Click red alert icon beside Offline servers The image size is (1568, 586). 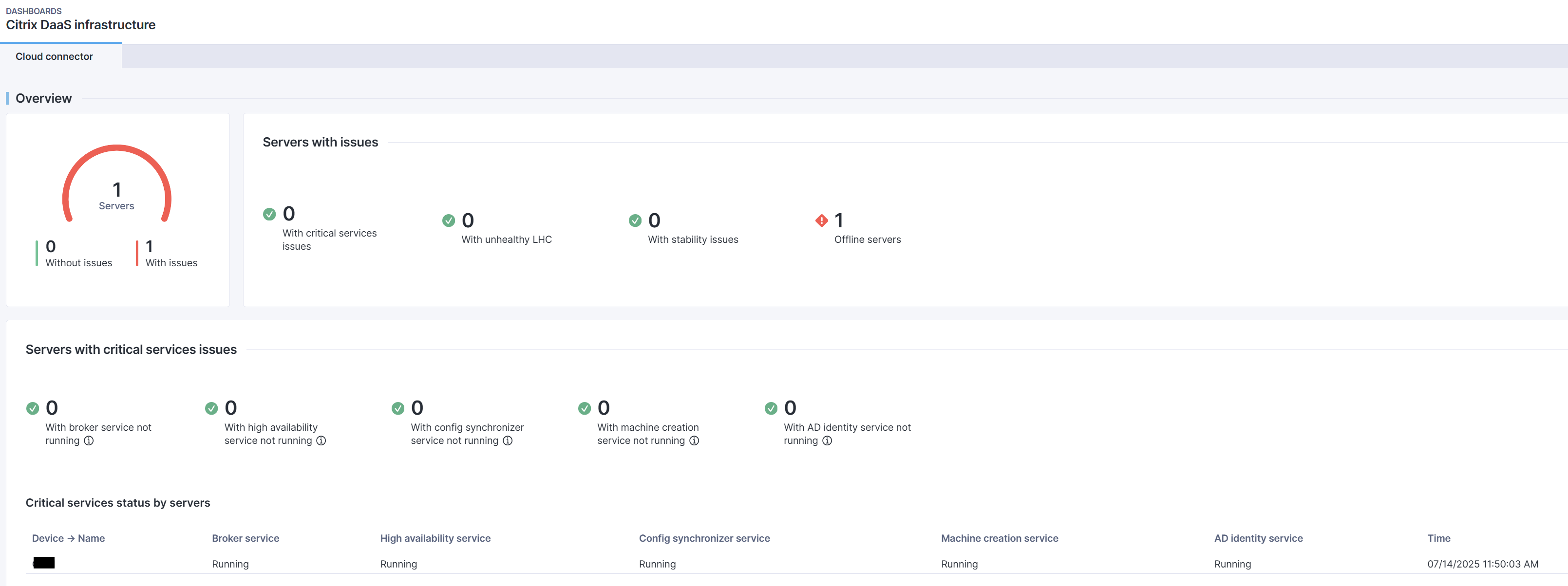(x=821, y=220)
